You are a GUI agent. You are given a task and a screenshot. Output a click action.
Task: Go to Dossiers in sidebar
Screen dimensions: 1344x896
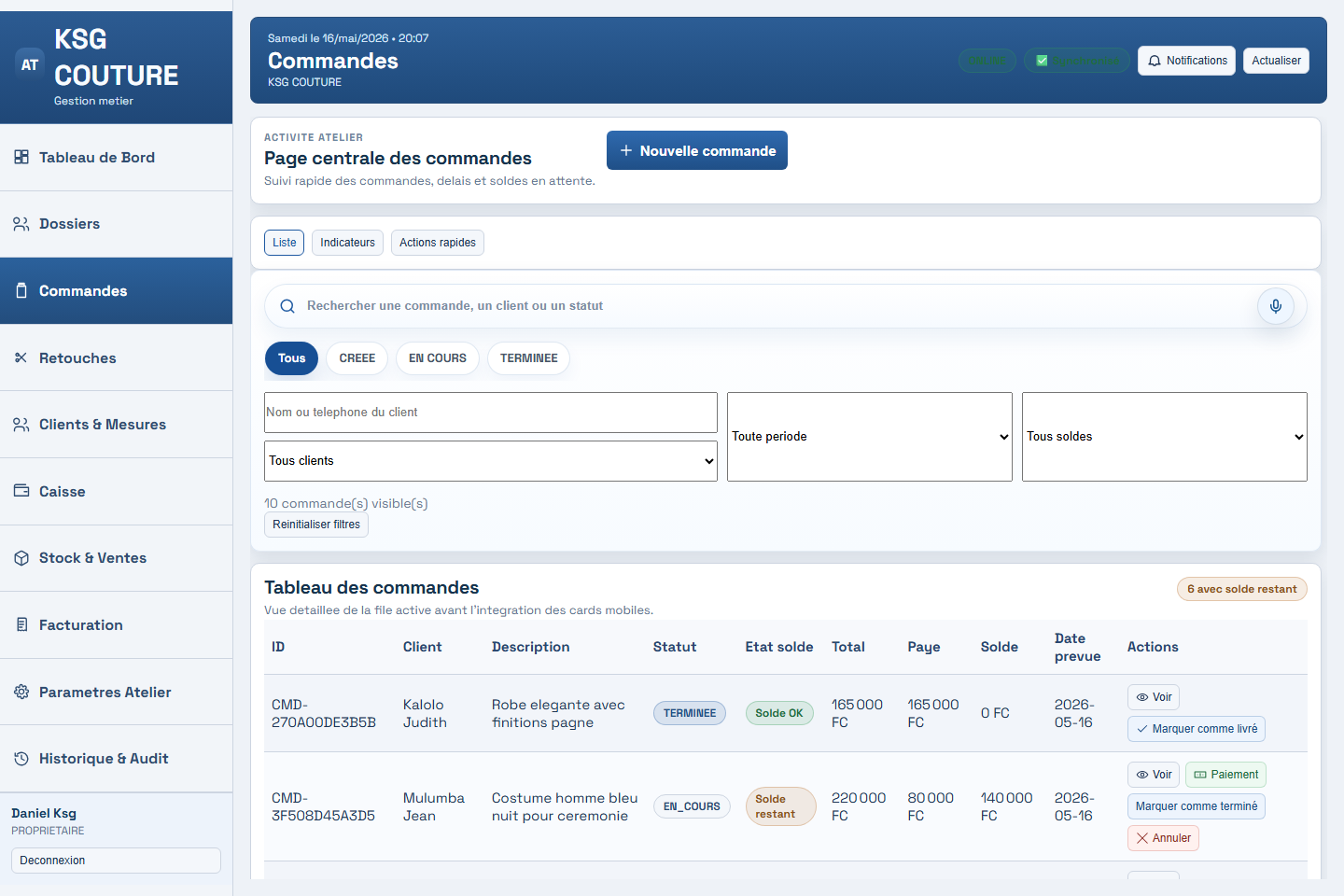pos(116,224)
